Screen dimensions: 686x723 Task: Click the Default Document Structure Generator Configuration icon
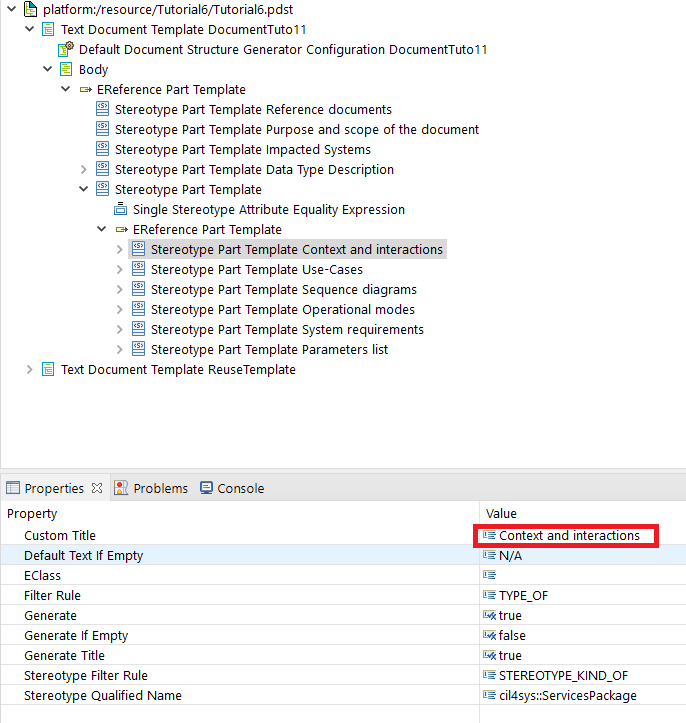click(66, 49)
